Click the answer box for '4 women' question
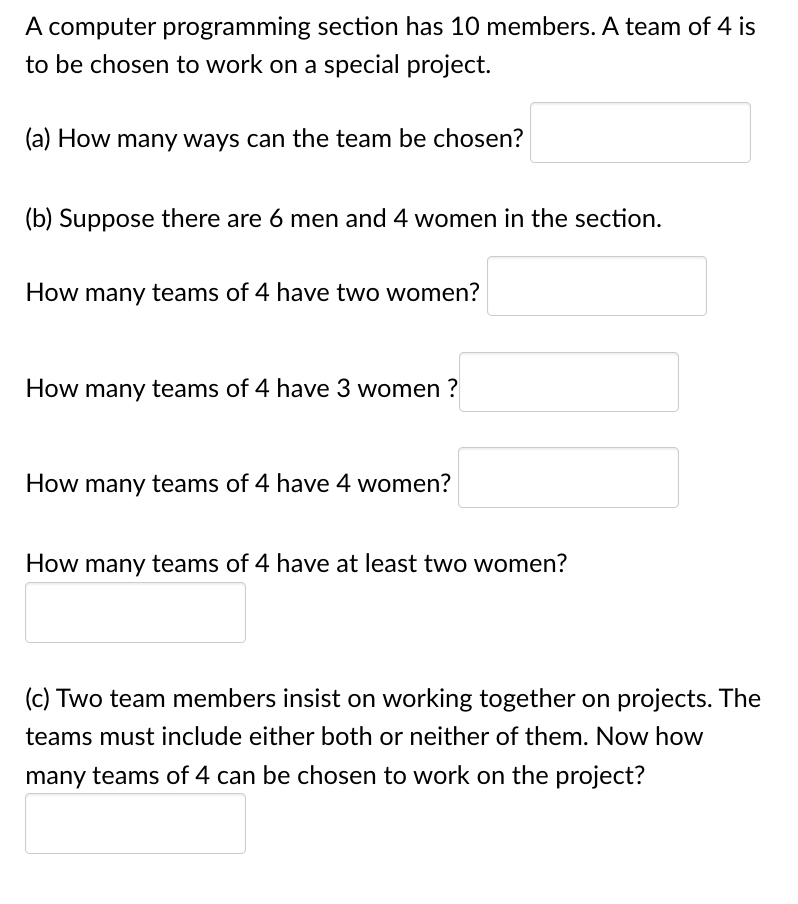Viewport: 798px width, 904px height. click(568, 477)
